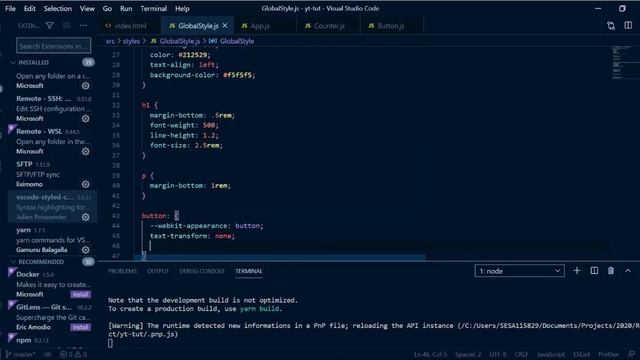Select the SFTP extension entry

[x=52, y=174]
